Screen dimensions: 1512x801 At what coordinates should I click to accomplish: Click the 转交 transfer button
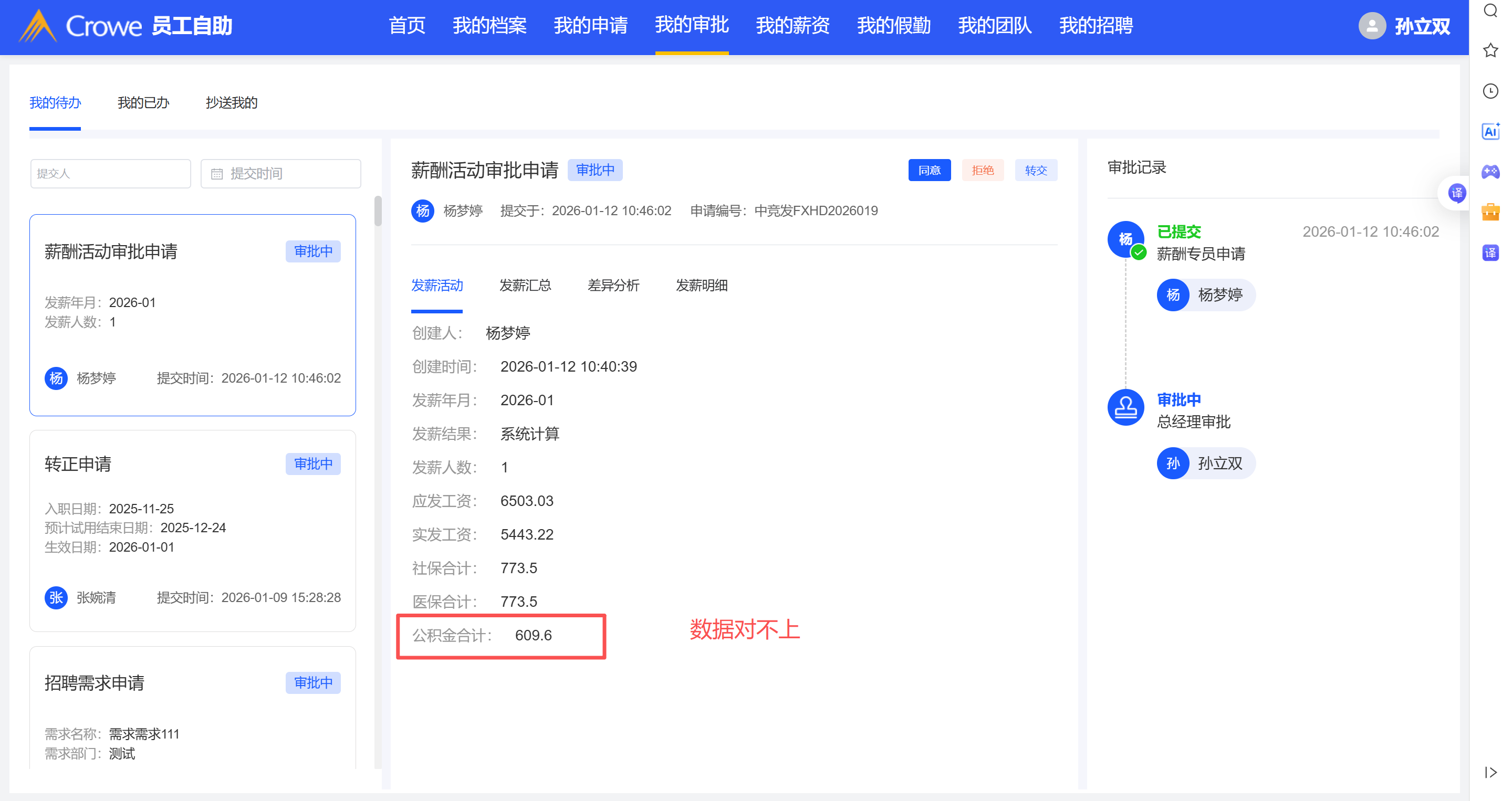[1035, 170]
